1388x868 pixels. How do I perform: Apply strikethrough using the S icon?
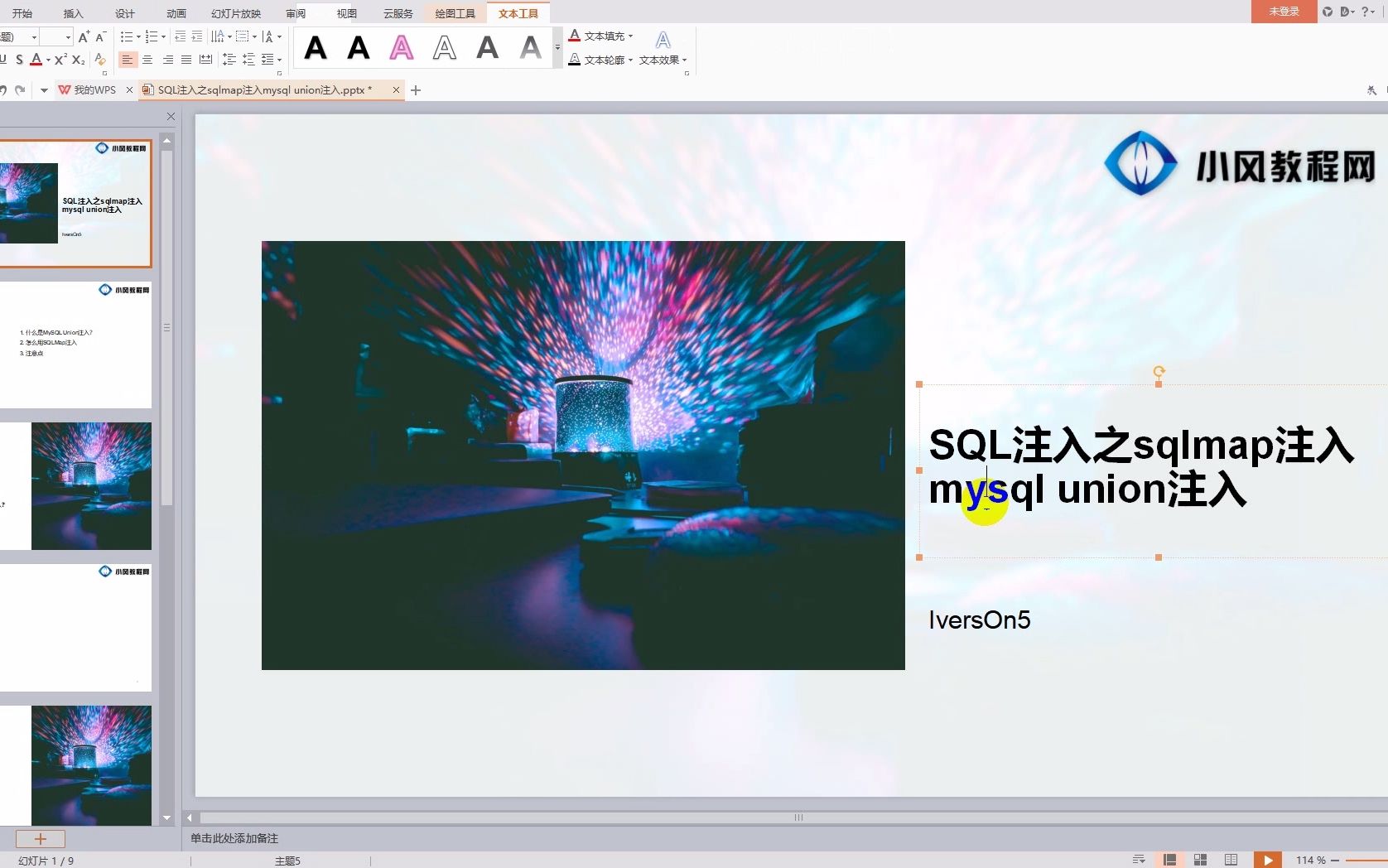[18, 60]
